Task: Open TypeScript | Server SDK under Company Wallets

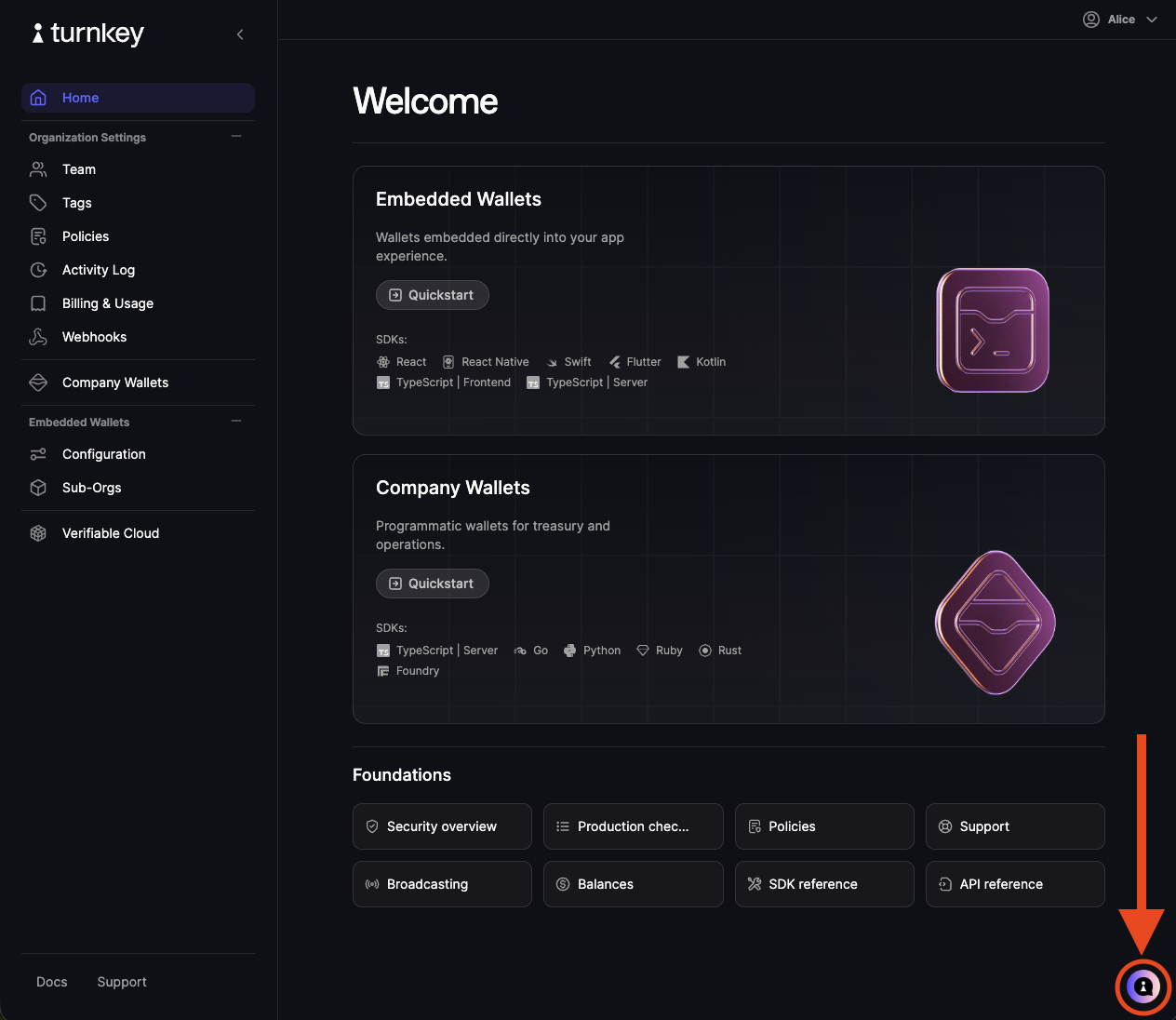Action: 437,651
